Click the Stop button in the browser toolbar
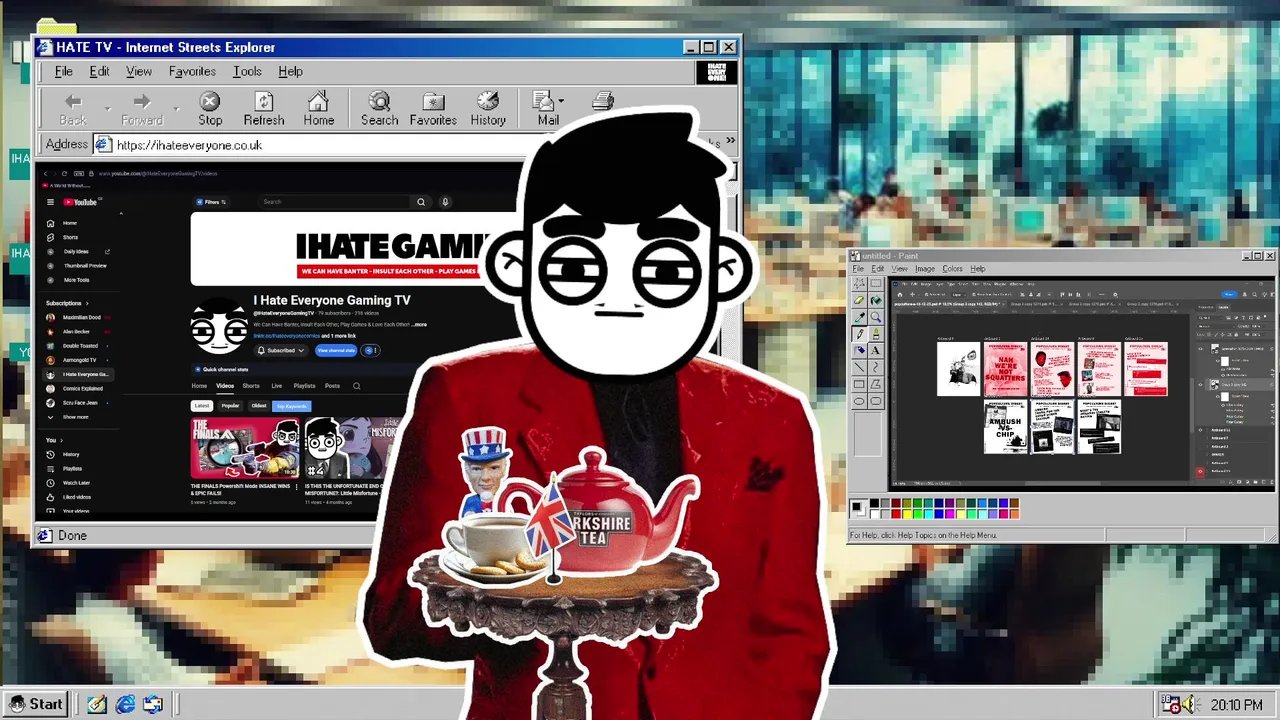1280x720 pixels. pyautogui.click(x=210, y=109)
